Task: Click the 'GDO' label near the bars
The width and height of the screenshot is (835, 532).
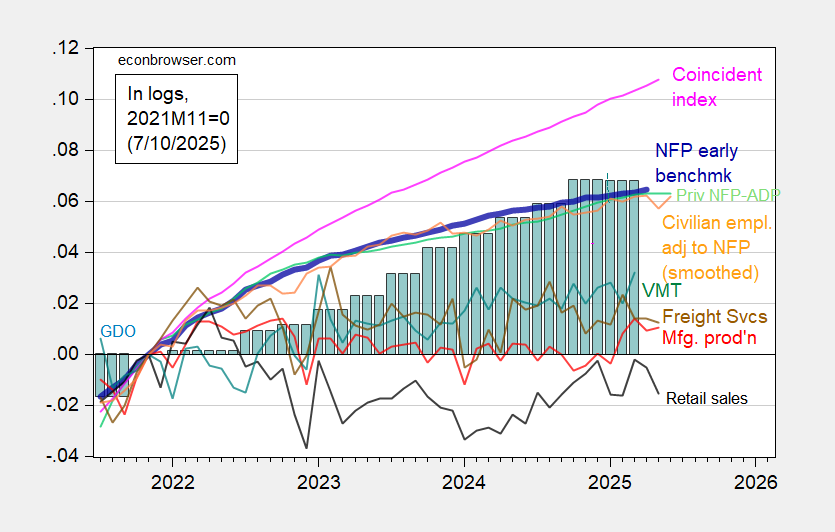Action: tap(115, 330)
